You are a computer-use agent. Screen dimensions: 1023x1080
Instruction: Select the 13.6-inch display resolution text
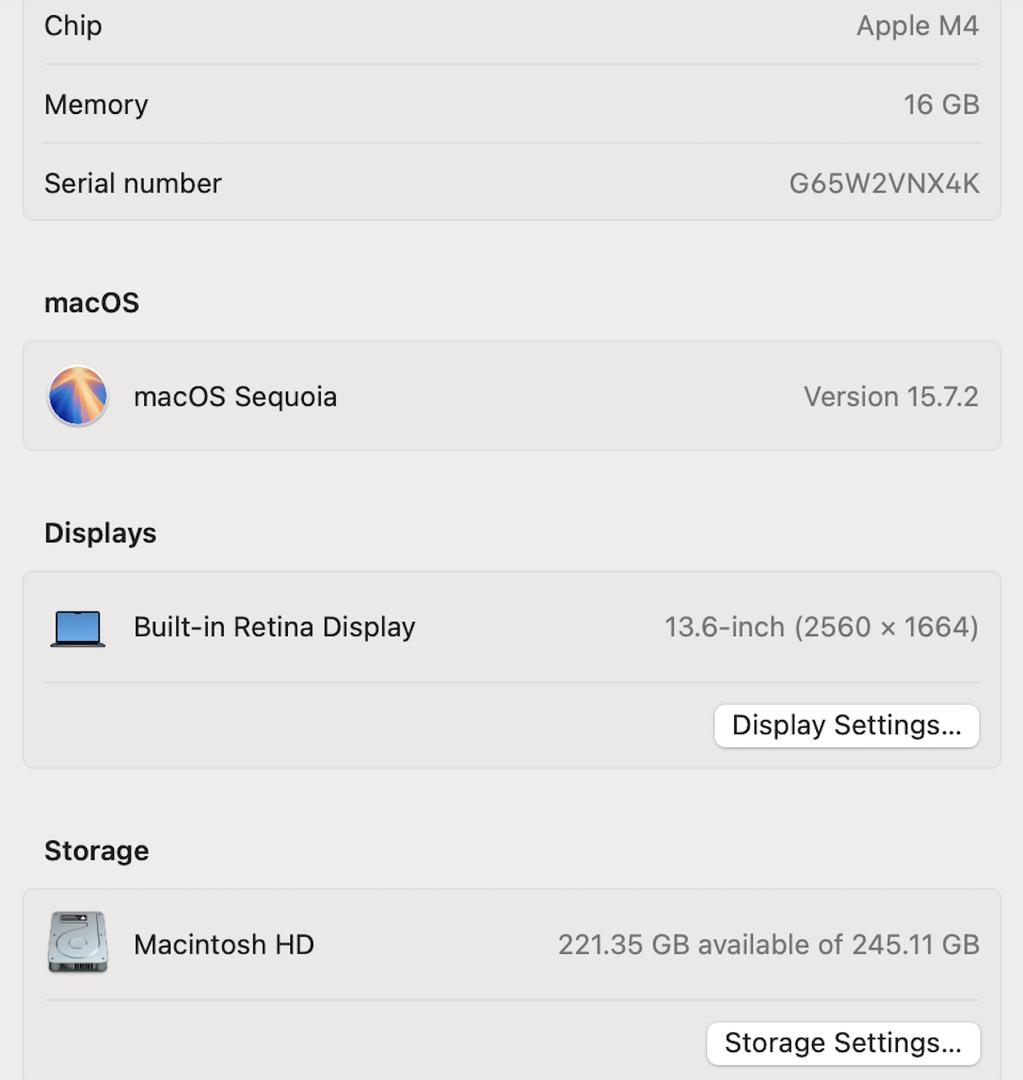tap(821, 627)
